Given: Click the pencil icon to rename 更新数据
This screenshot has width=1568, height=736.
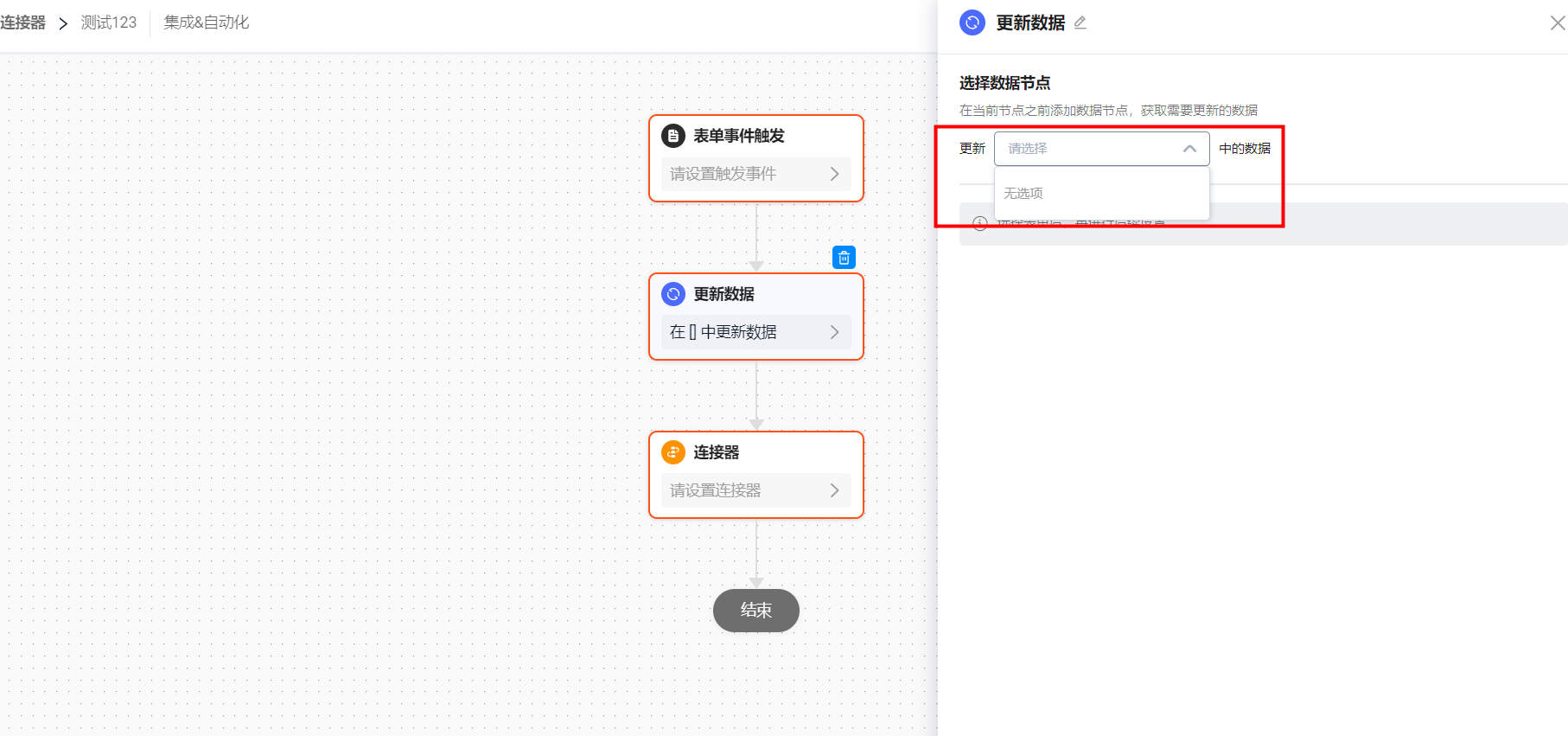Looking at the screenshot, I should coord(1080,23).
